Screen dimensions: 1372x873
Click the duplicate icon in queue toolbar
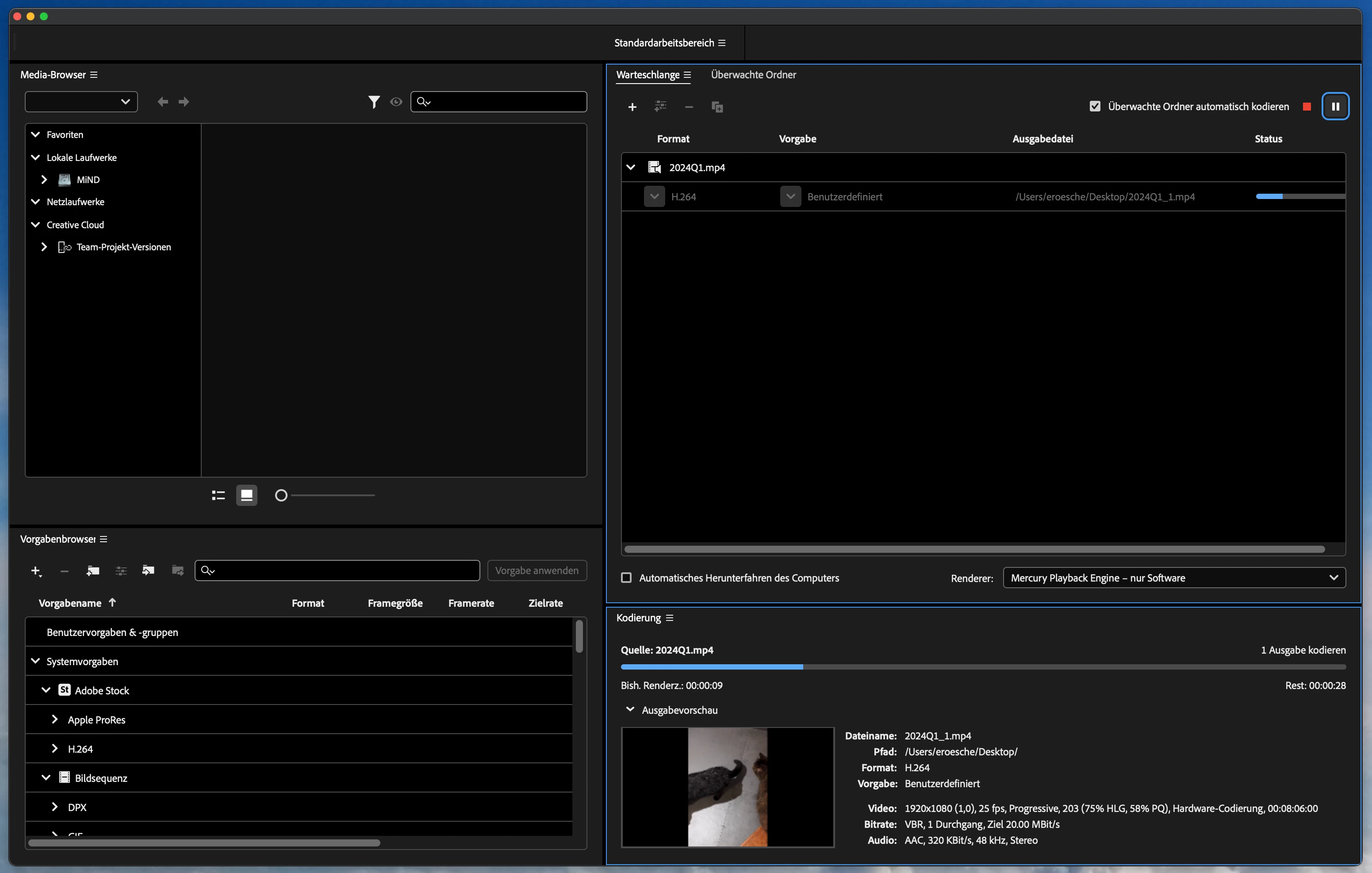[717, 107]
